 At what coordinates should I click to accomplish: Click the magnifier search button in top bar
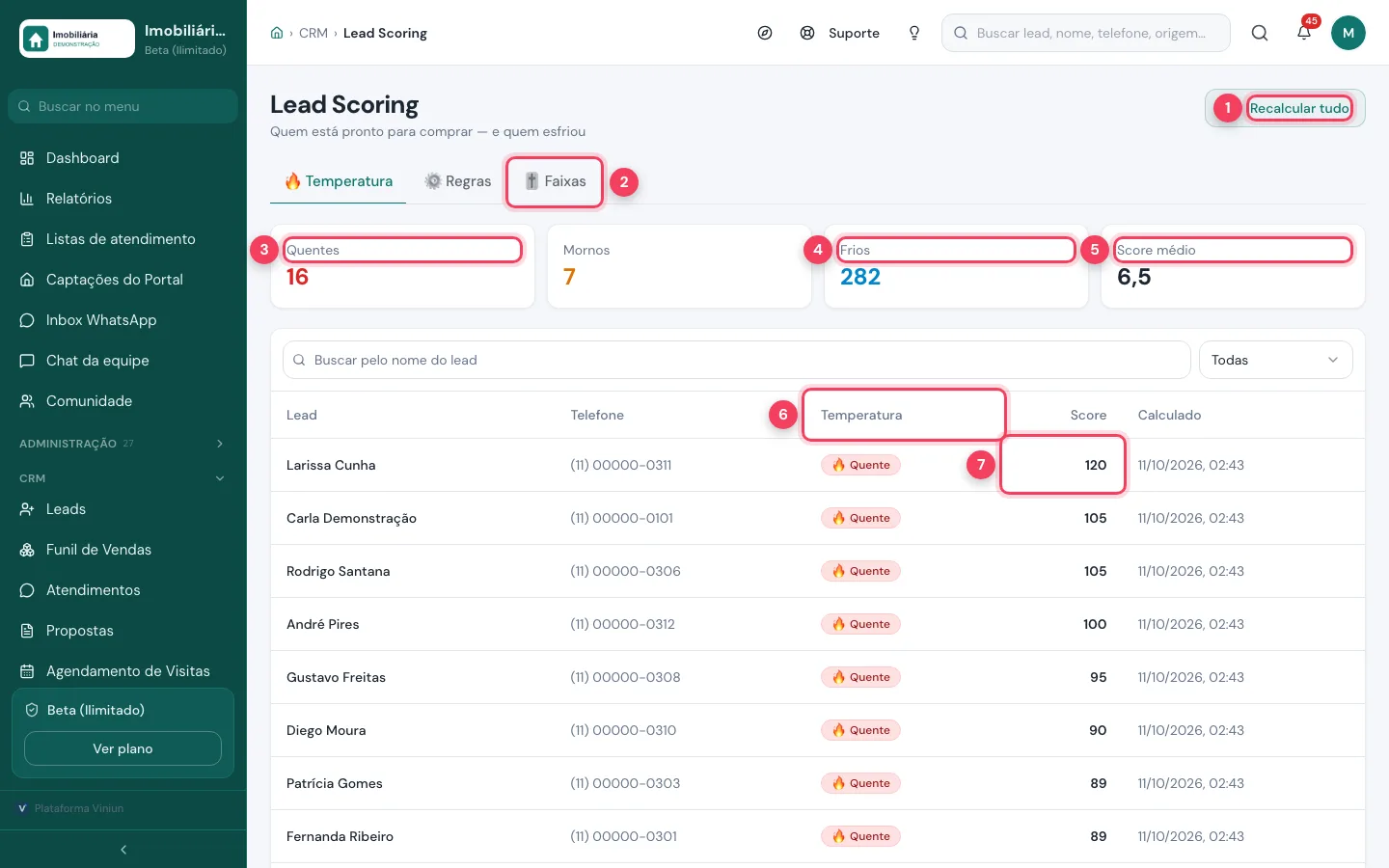pos(1260,33)
